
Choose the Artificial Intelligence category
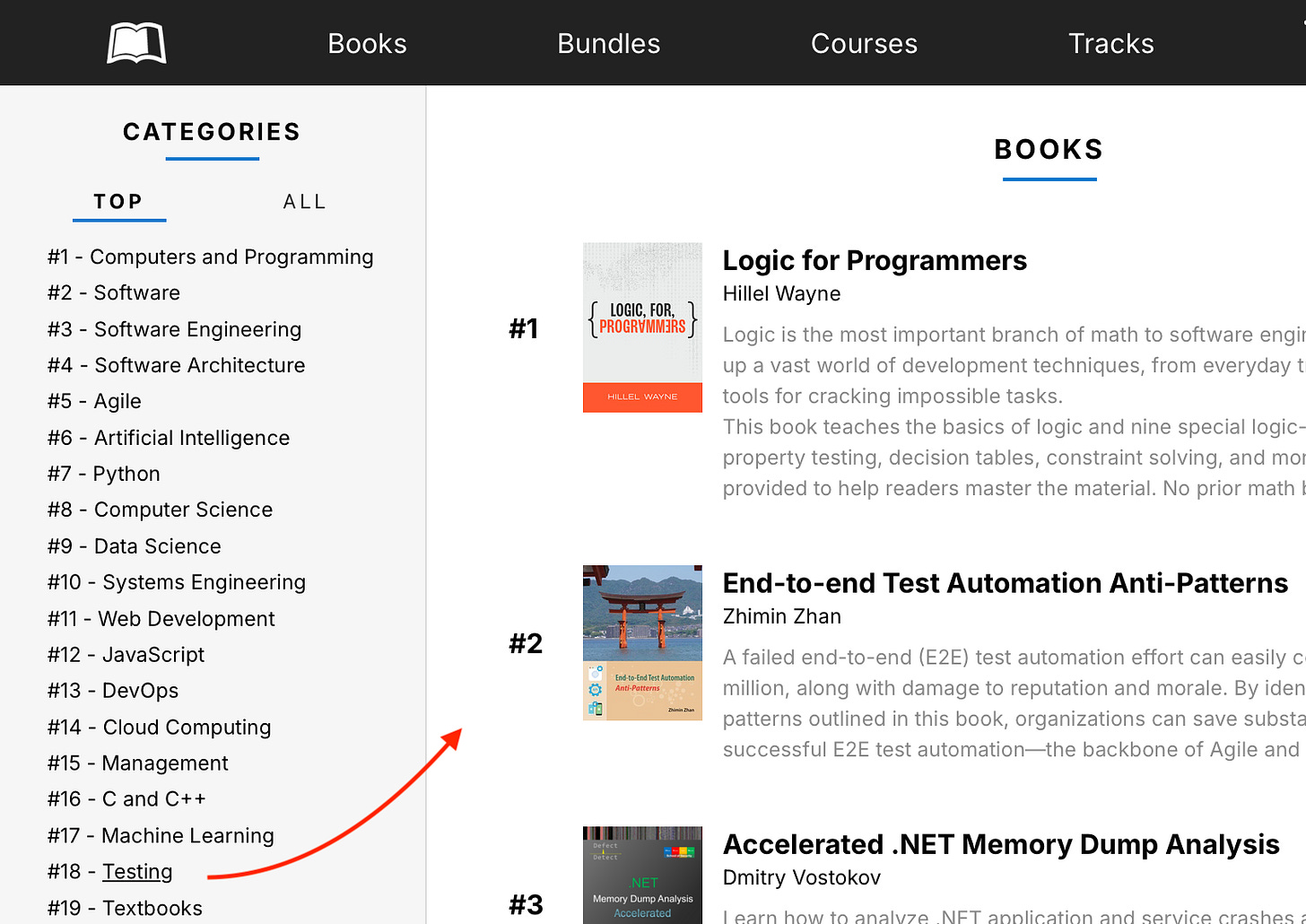pyautogui.click(x=169, y=438)
